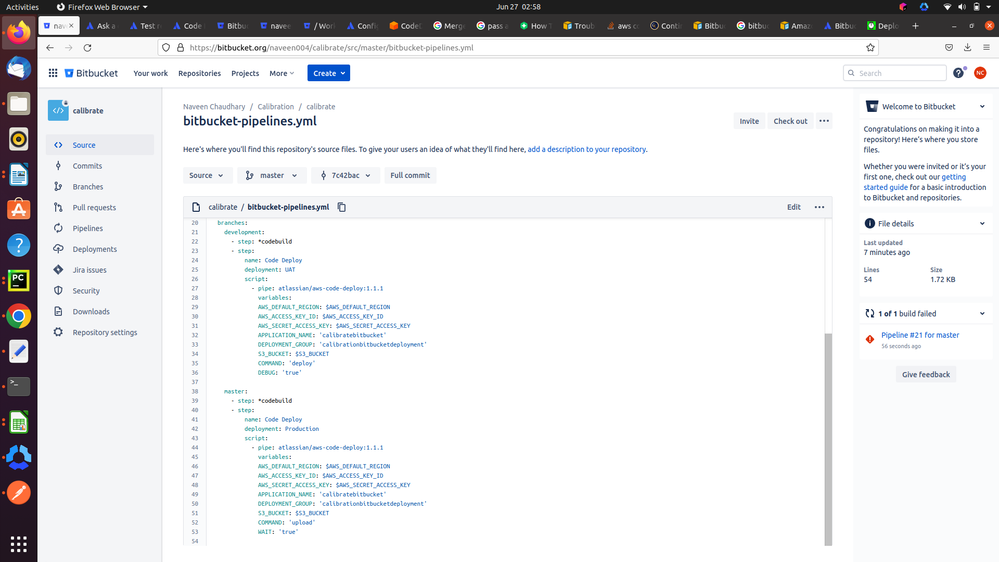Open a new Firefox tab with plus
This screenshot has height=562, width=999.
pos(916,25)
